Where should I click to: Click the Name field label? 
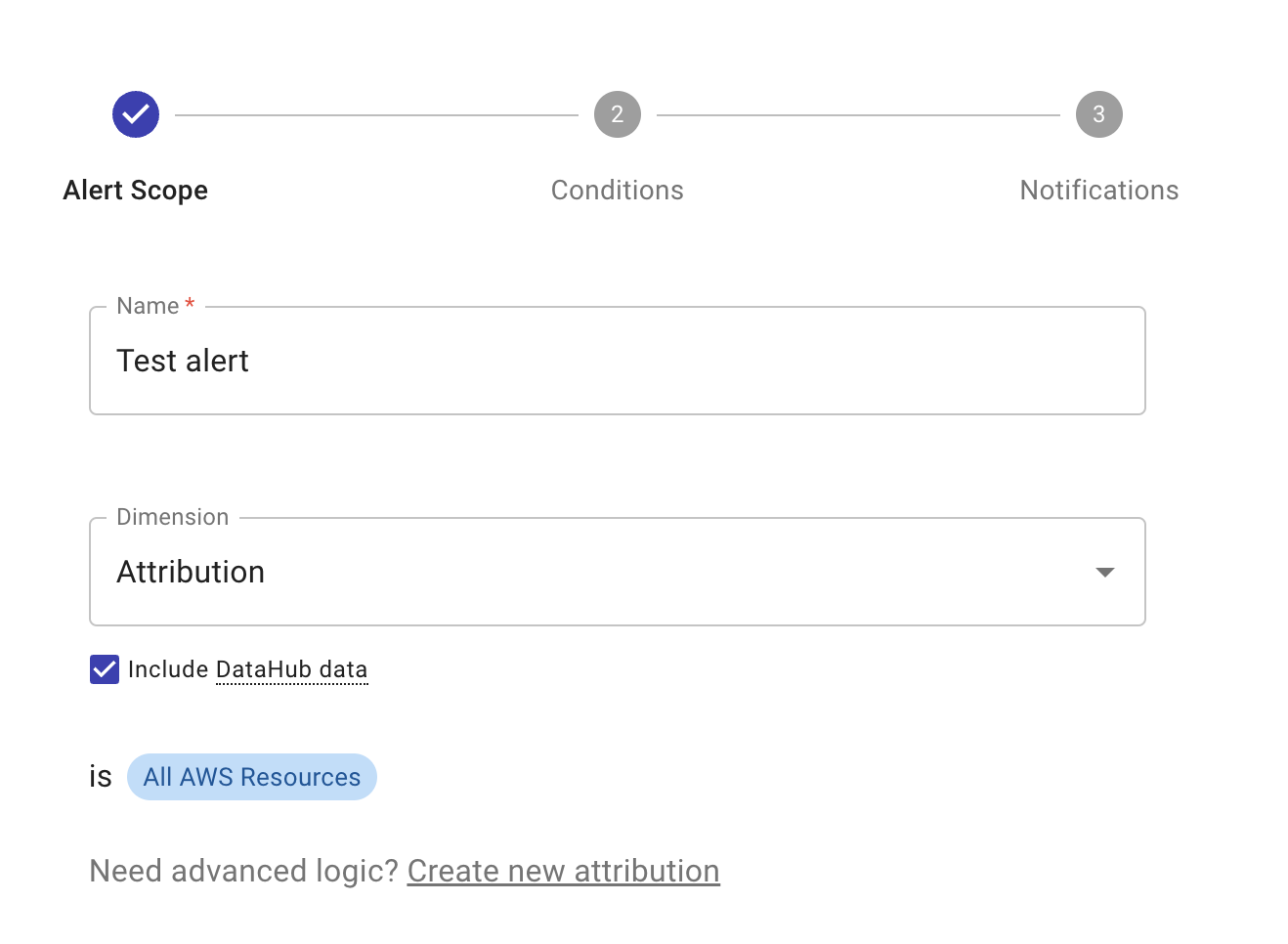(x=148, y=306)
